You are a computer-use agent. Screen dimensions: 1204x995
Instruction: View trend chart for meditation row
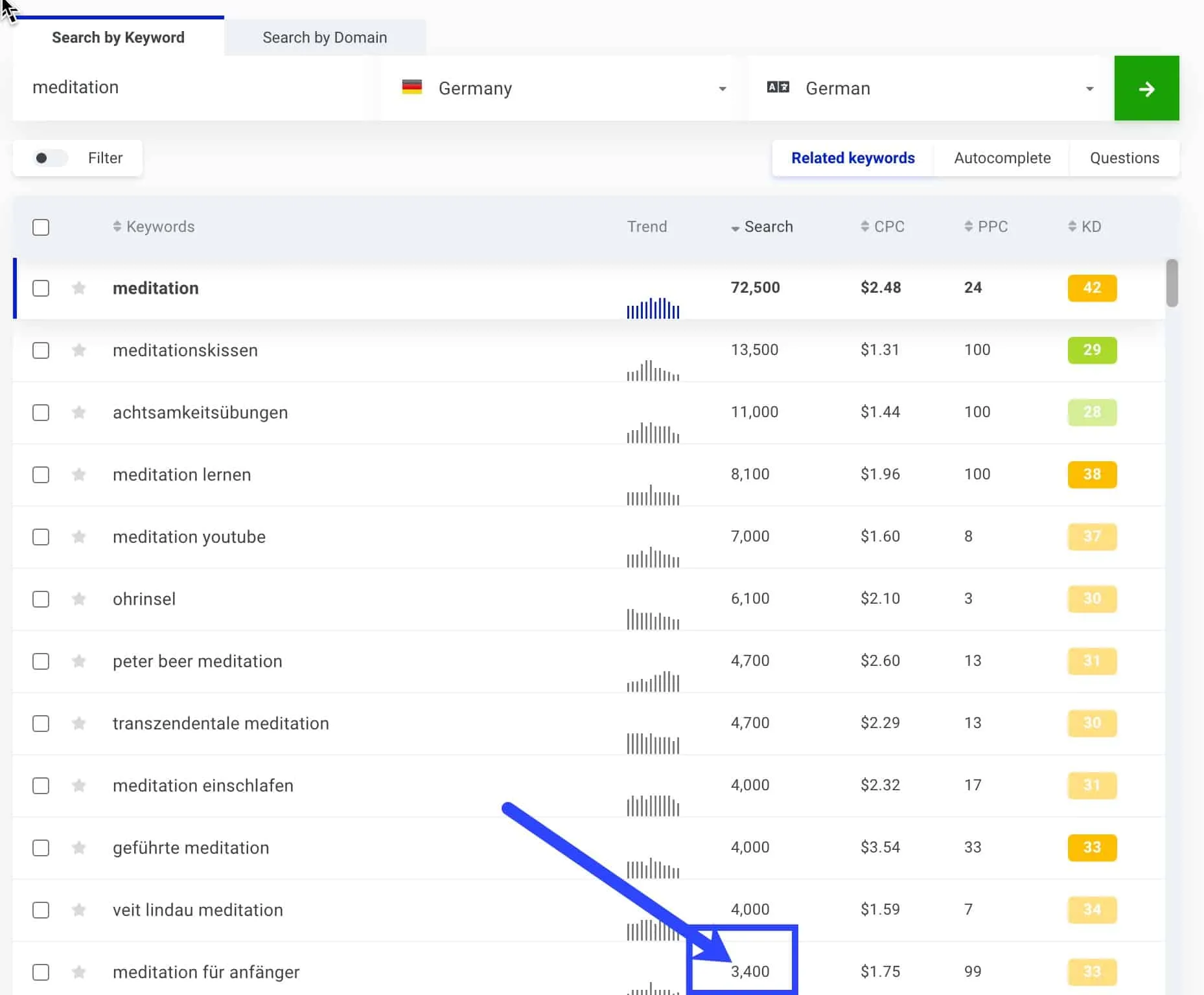(653, 308)
